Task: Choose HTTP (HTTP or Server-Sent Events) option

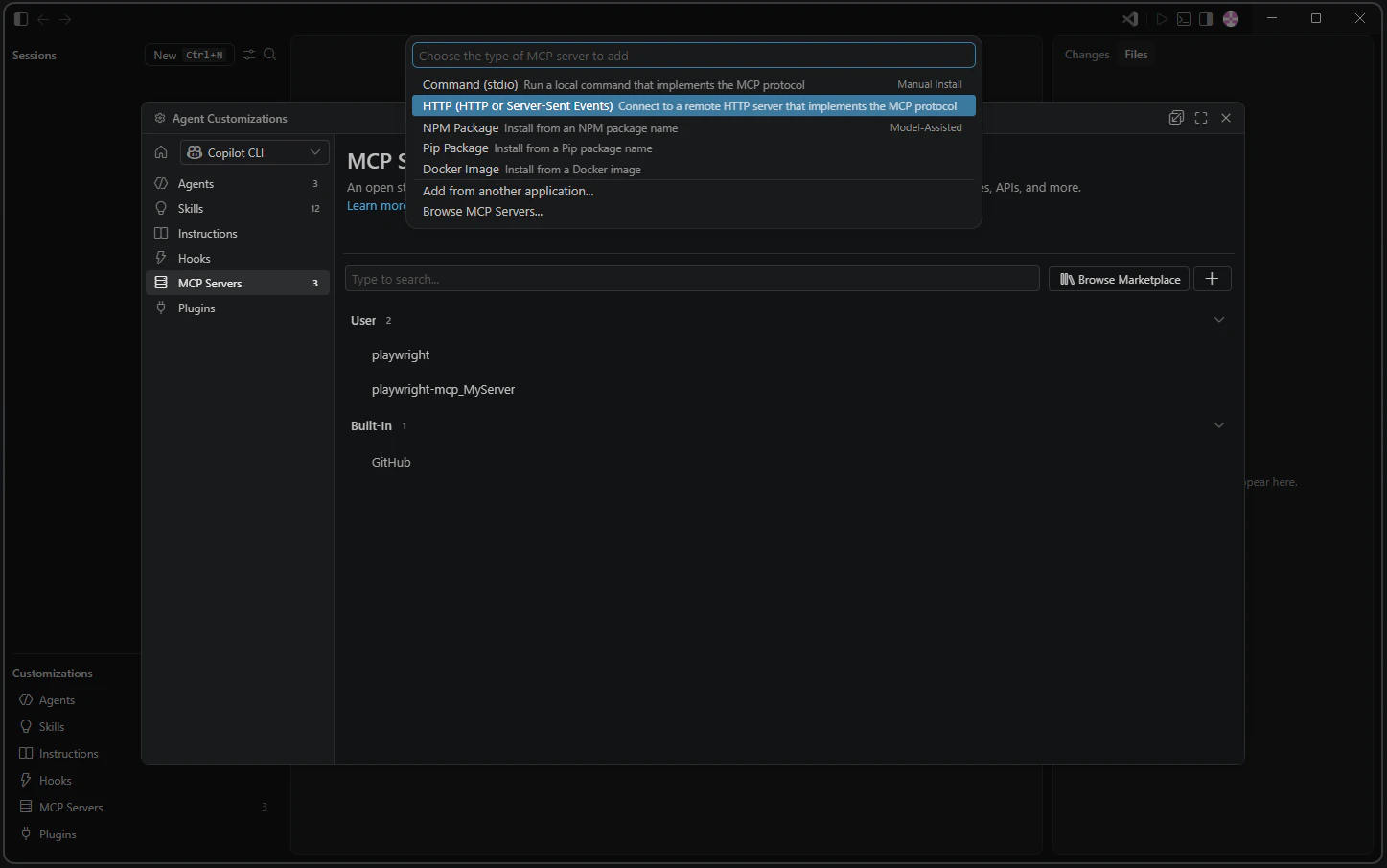Action: tap(694, 105)
